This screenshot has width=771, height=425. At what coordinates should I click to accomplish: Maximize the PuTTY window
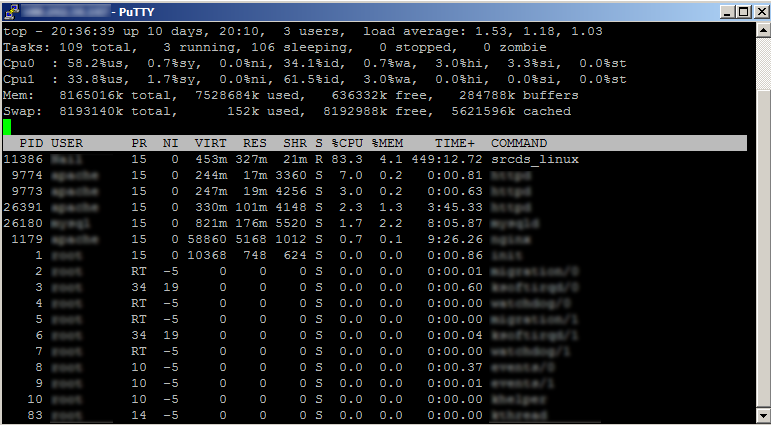click(x=743, y=11)
